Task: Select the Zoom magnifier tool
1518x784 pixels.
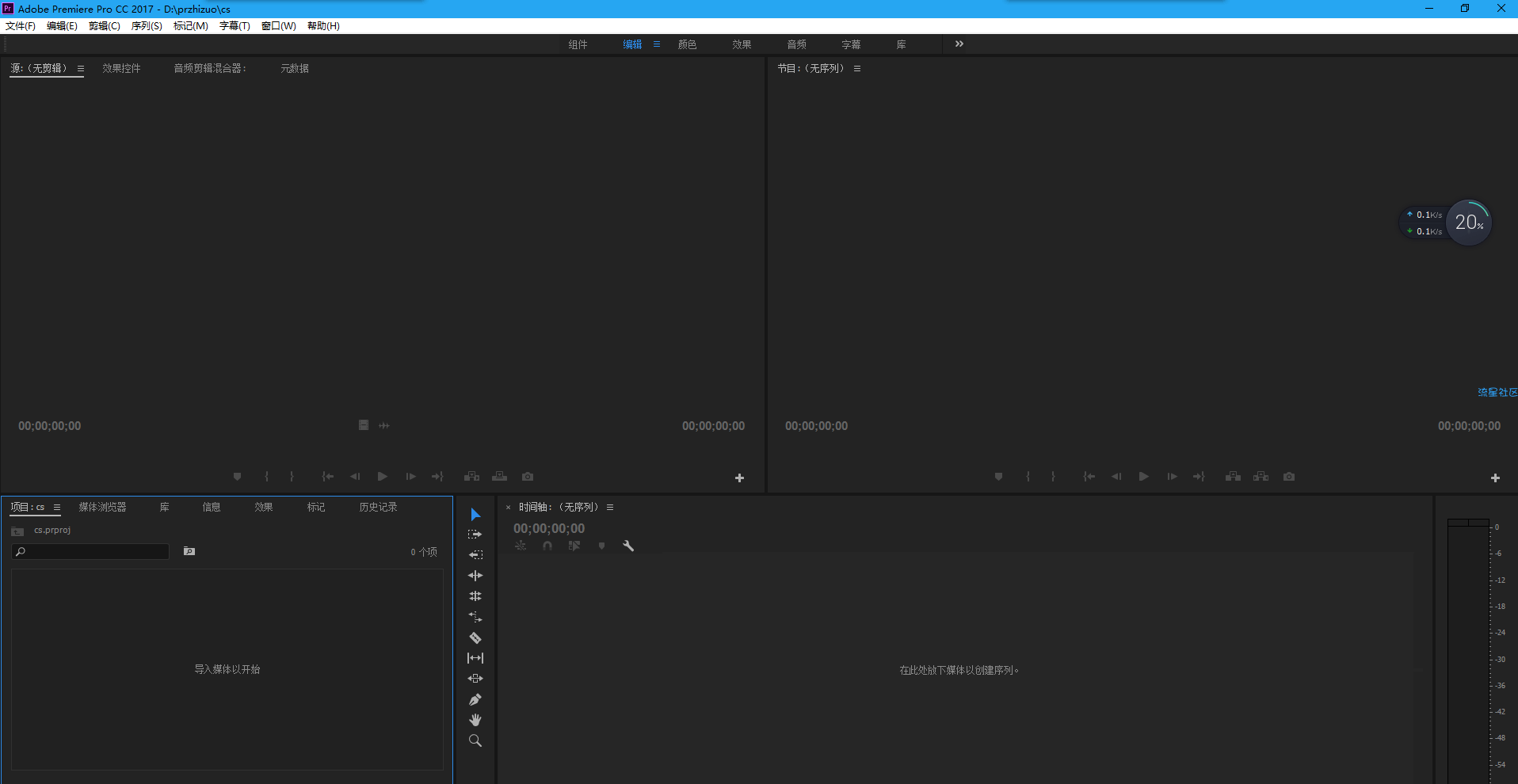Action: pyautogui.click(x=475, y=740)
